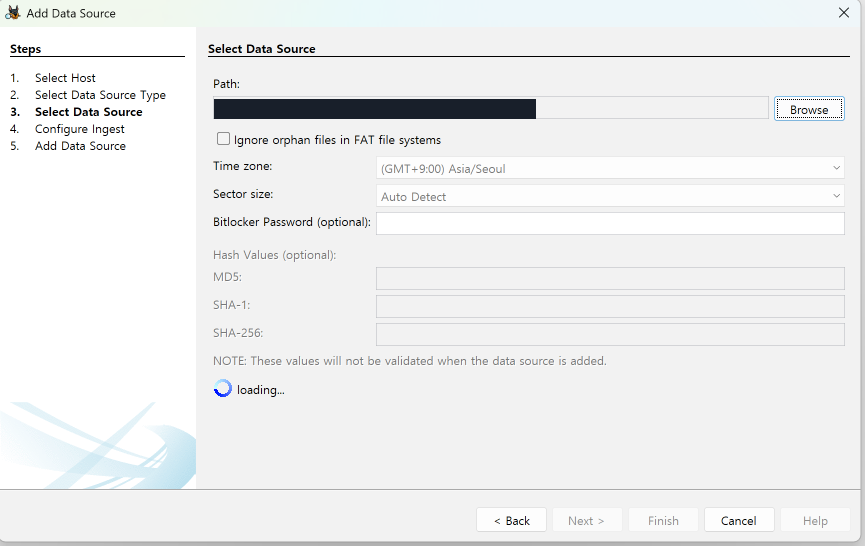
Task: Click the Hash Values (optional) label
Action: 275,255
